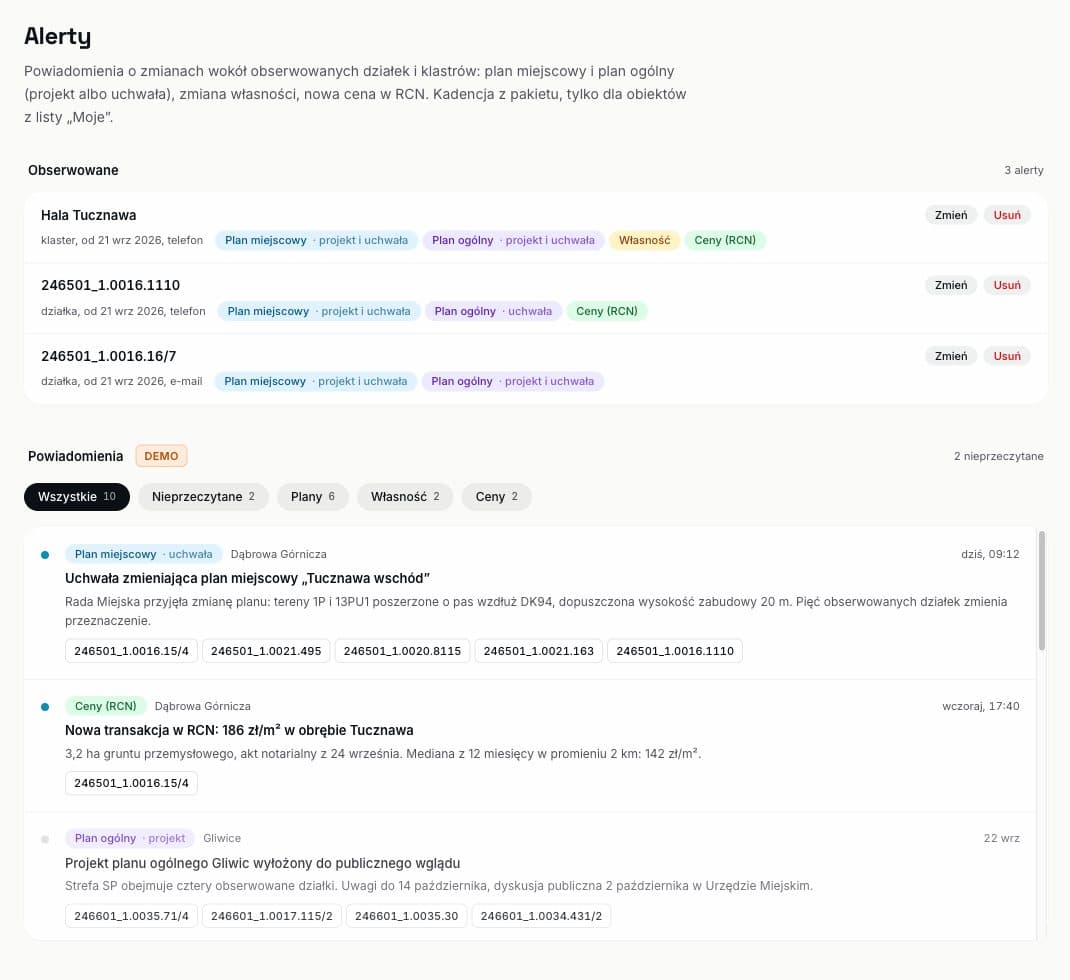Screen dimensions: 1070x980
Task: Edit the 246501_1.0016.16/7 alert with Zmień
Action: [x=951, y=356]
